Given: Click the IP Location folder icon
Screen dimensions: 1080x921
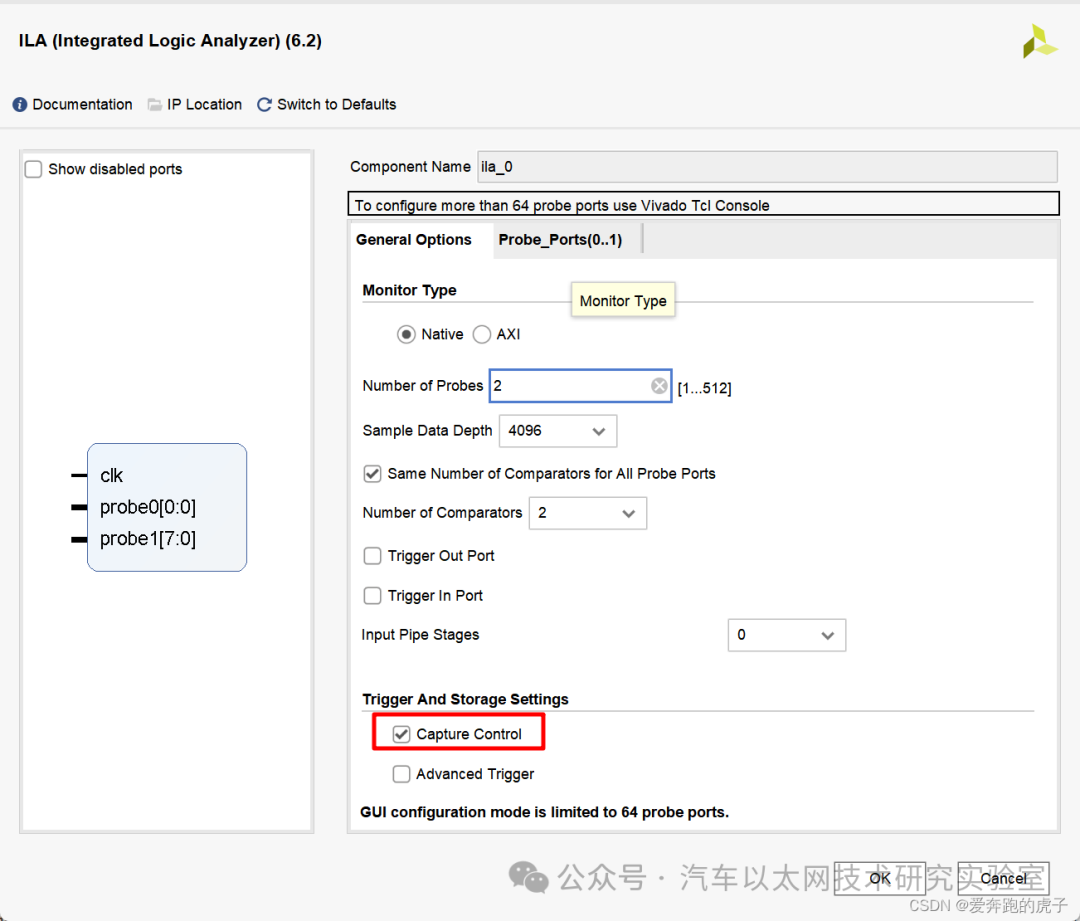Looking at the screenshot, I should (x=155, y=105).
